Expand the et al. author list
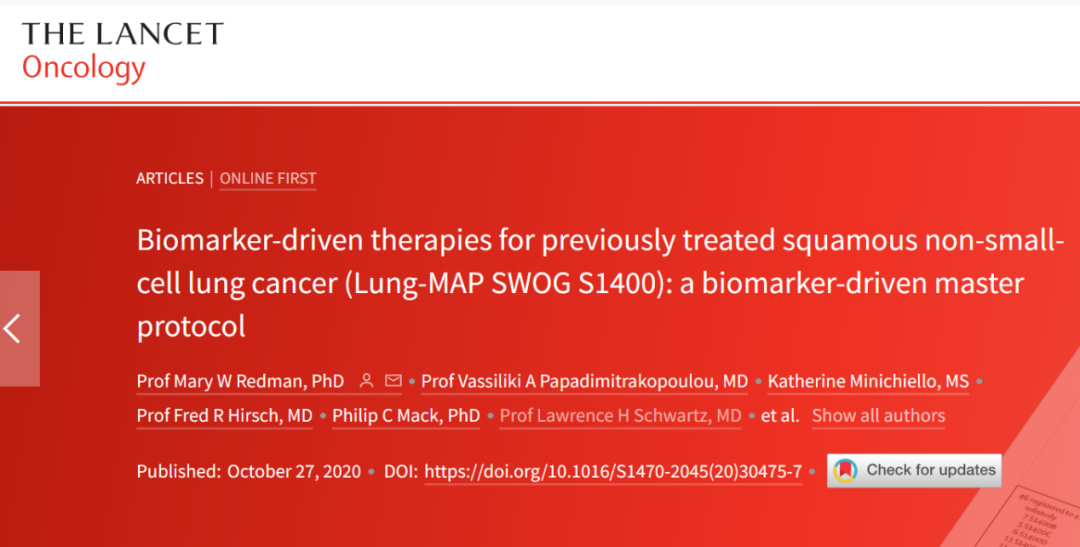 pos(780,415)
